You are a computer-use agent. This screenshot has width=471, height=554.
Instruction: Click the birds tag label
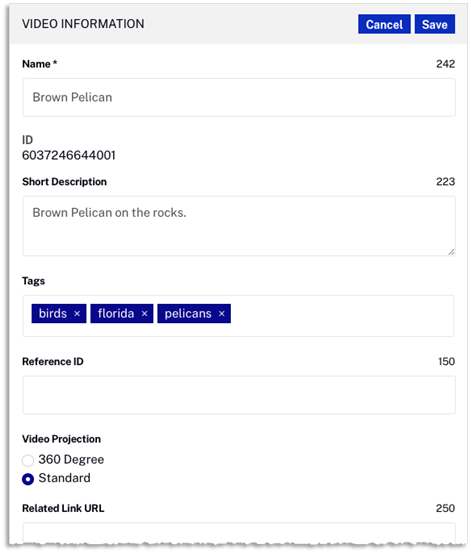pos(53,313)
